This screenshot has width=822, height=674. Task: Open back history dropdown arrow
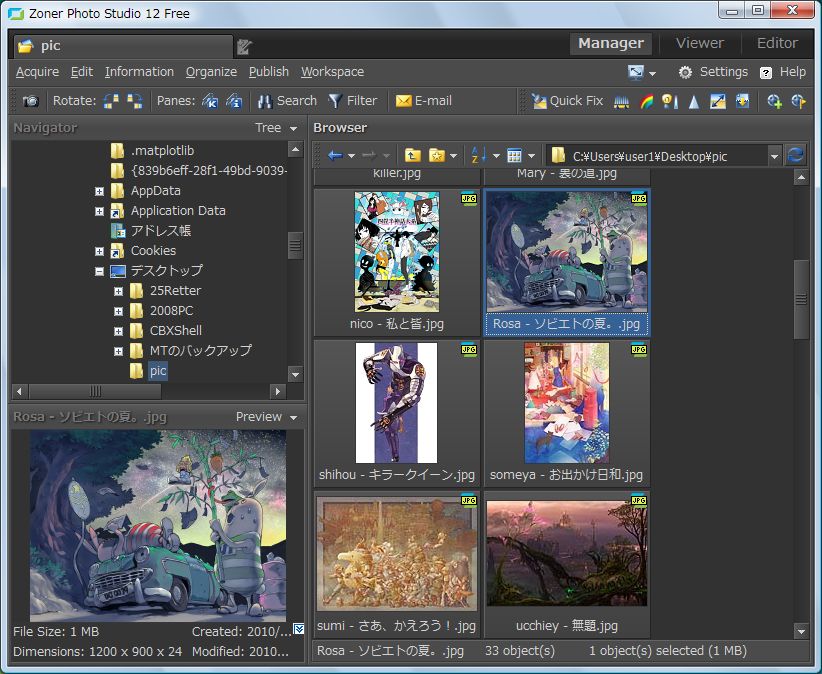coord(351,156)
